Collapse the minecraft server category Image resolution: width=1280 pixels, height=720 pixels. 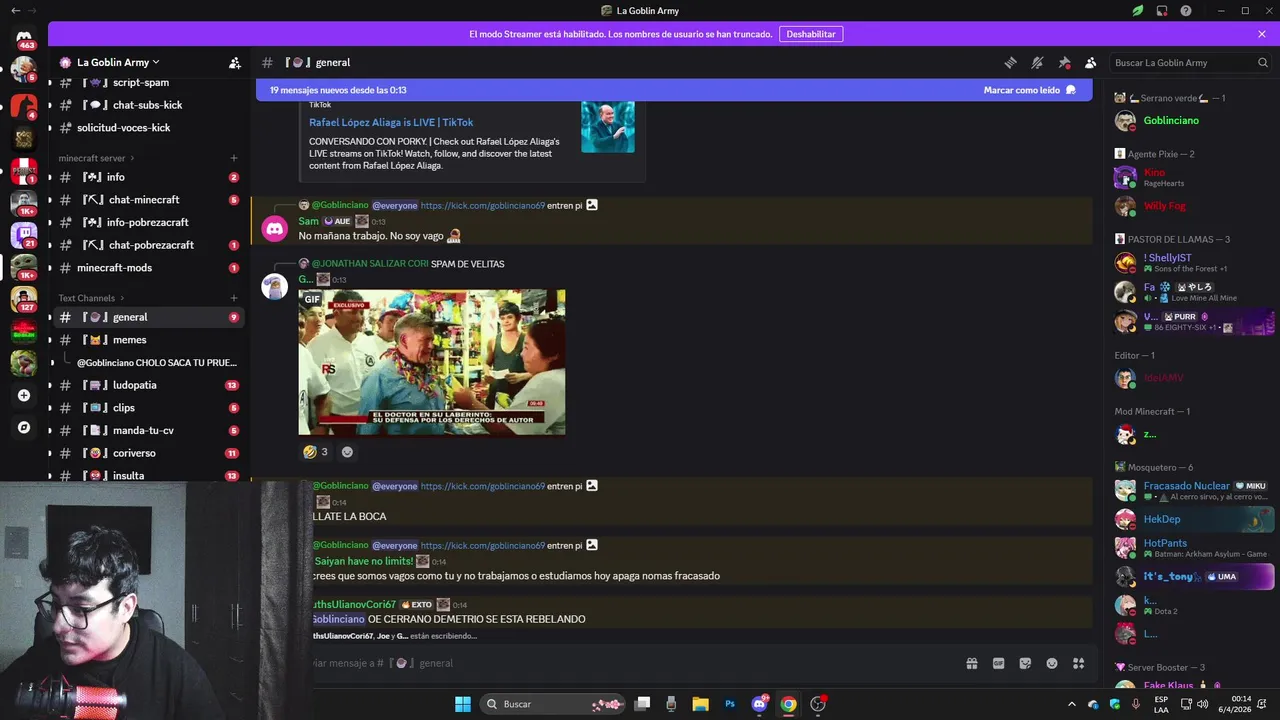coord(95,158)
